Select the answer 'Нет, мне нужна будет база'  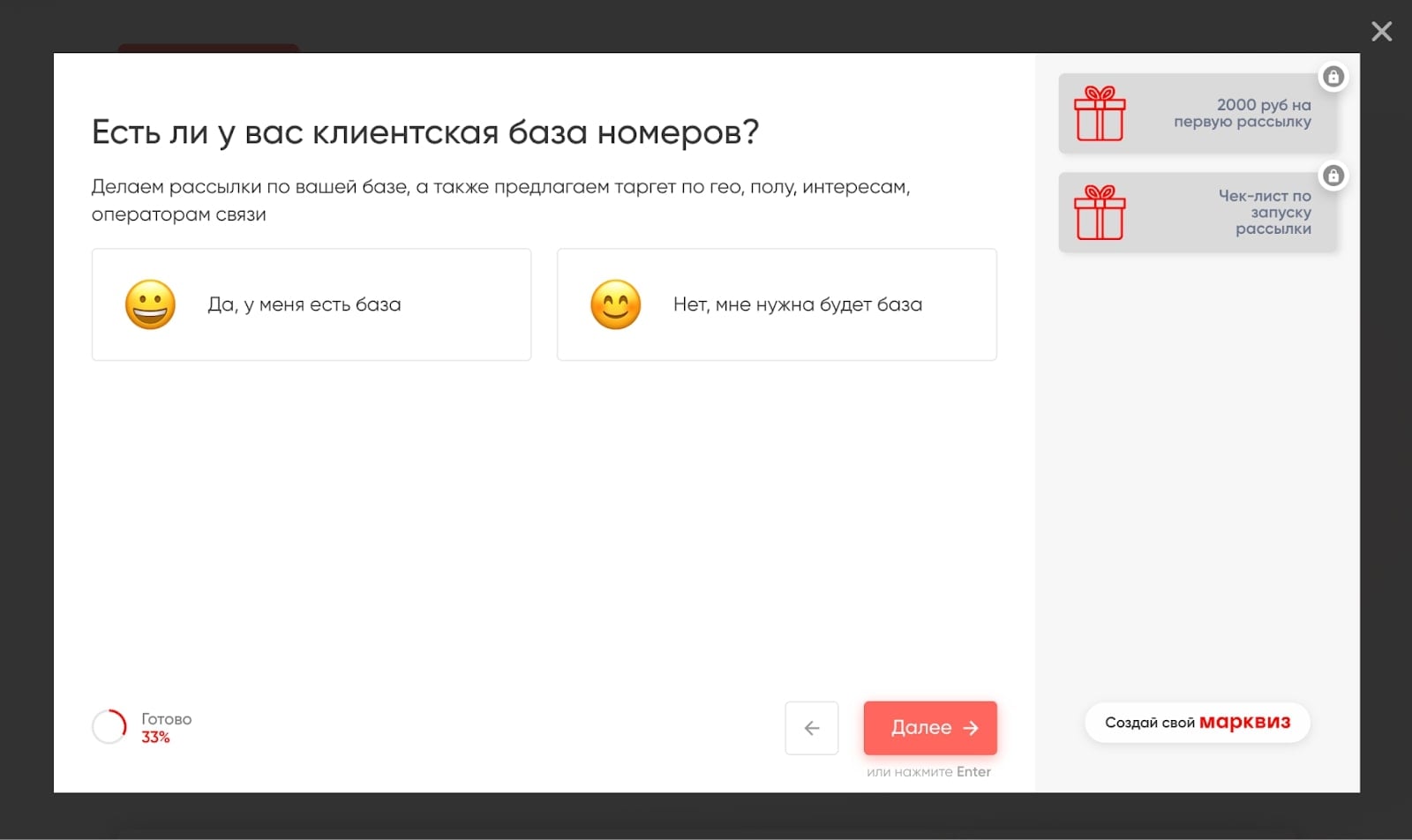[777, 304]
